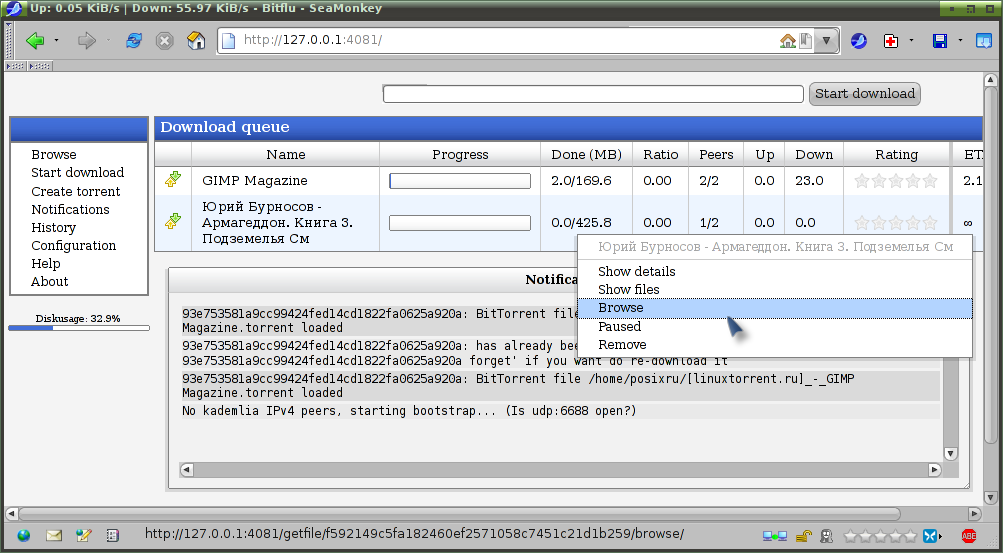This screenshot has width=1003, height=553.
Task: Click the GIMP Magazine torrent status icon
Action: (173, 180)
